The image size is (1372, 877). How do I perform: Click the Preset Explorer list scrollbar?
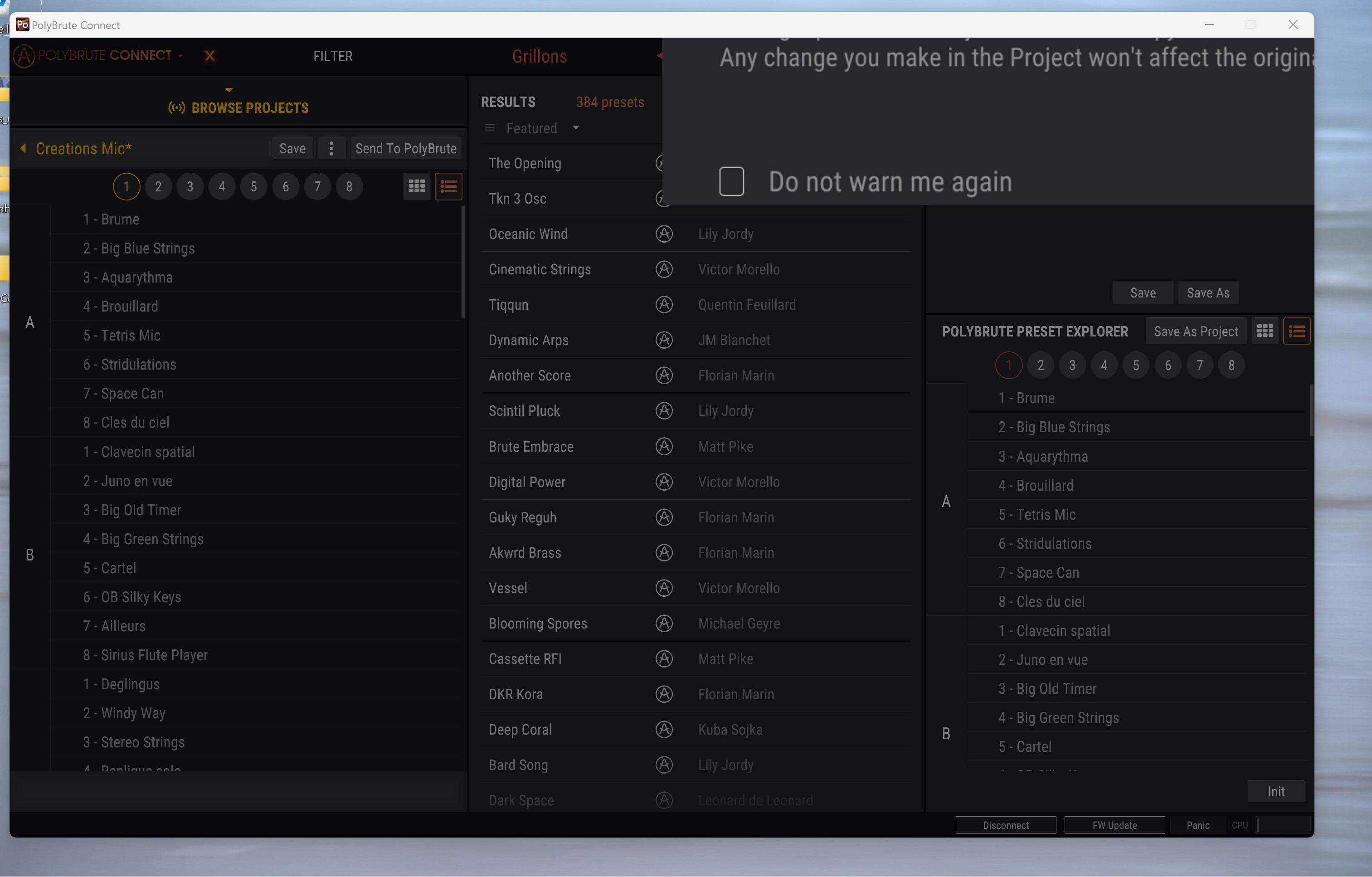pos(1311,410)
